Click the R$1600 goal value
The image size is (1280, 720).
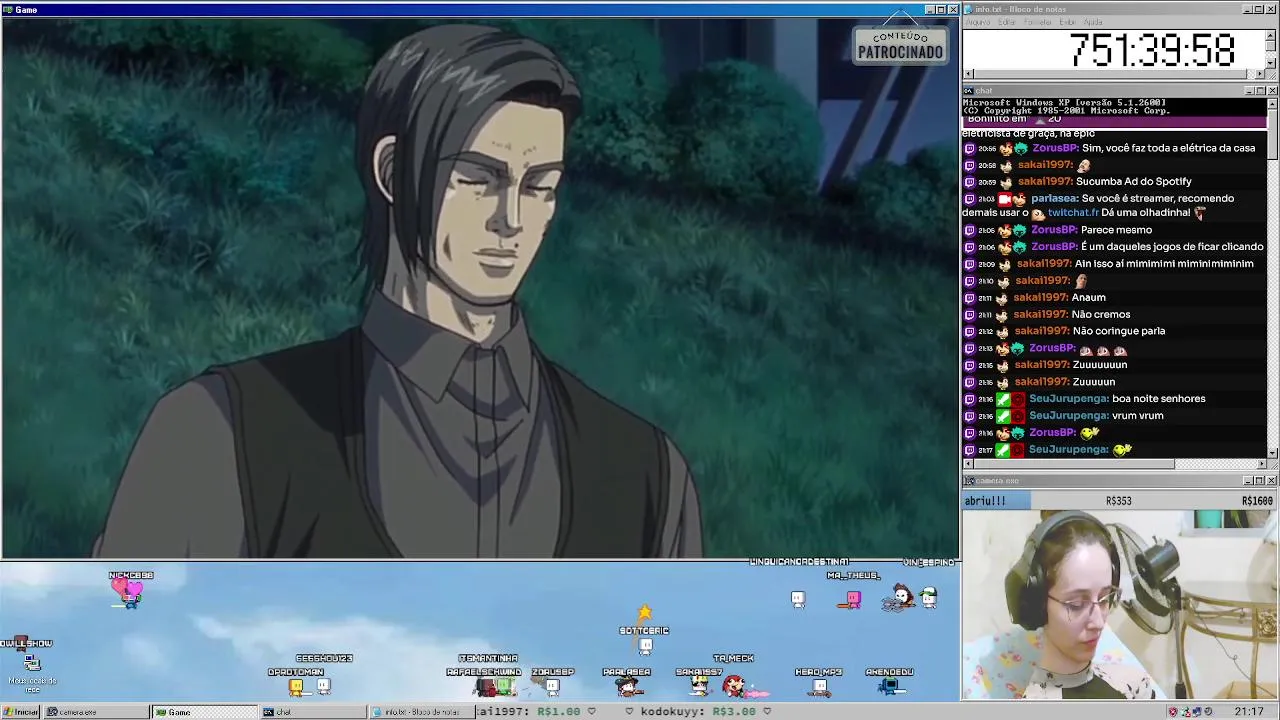click(1257, 501)
